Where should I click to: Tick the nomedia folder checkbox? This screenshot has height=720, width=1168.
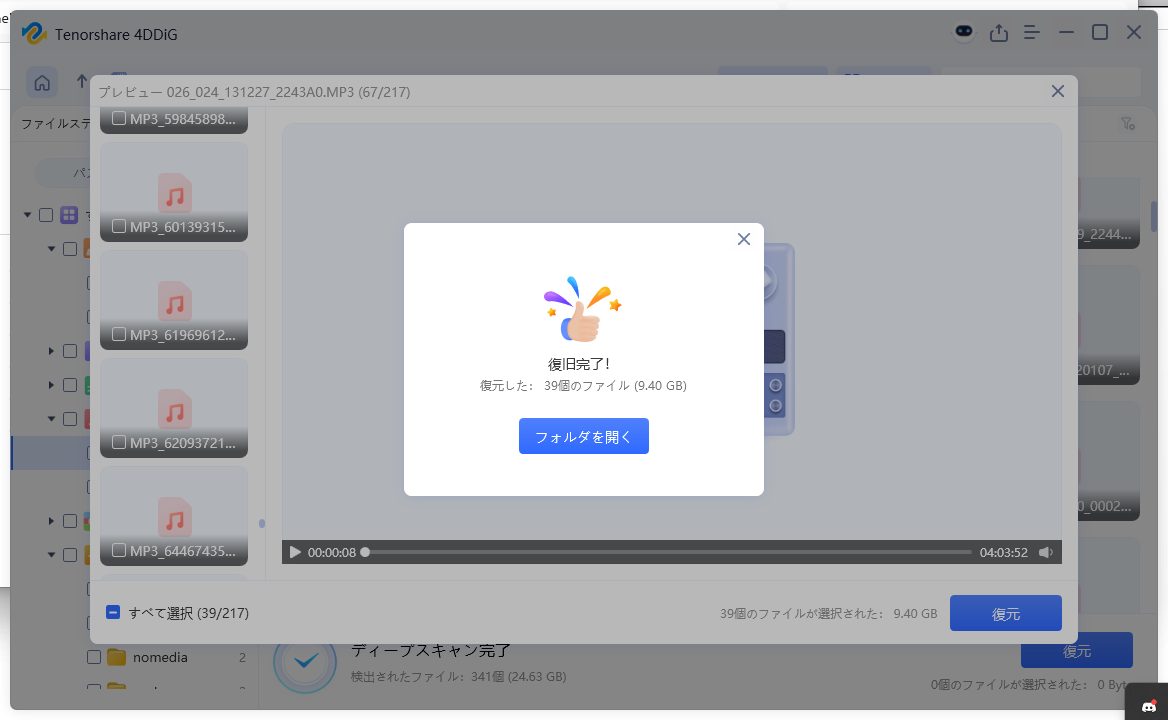[94, 657]
